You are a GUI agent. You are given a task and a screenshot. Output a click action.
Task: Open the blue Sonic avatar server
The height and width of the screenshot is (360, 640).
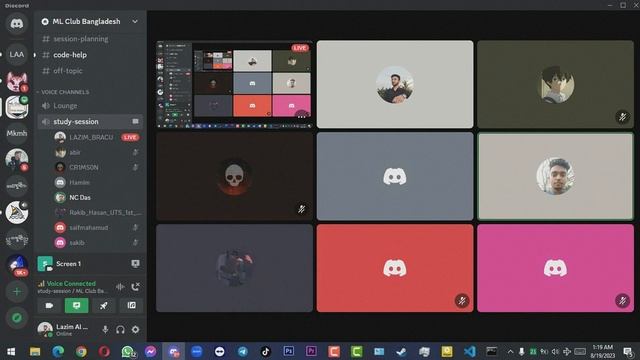[x=17, y=264]
